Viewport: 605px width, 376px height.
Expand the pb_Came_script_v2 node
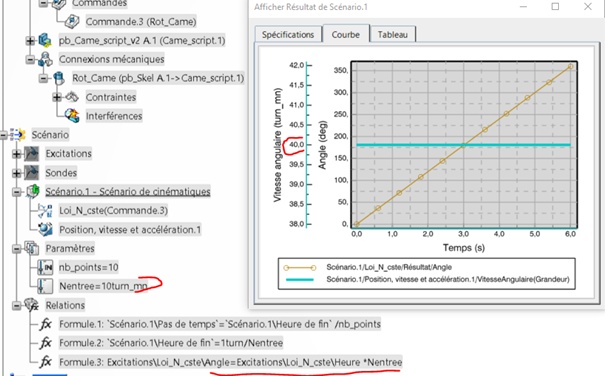30,41
